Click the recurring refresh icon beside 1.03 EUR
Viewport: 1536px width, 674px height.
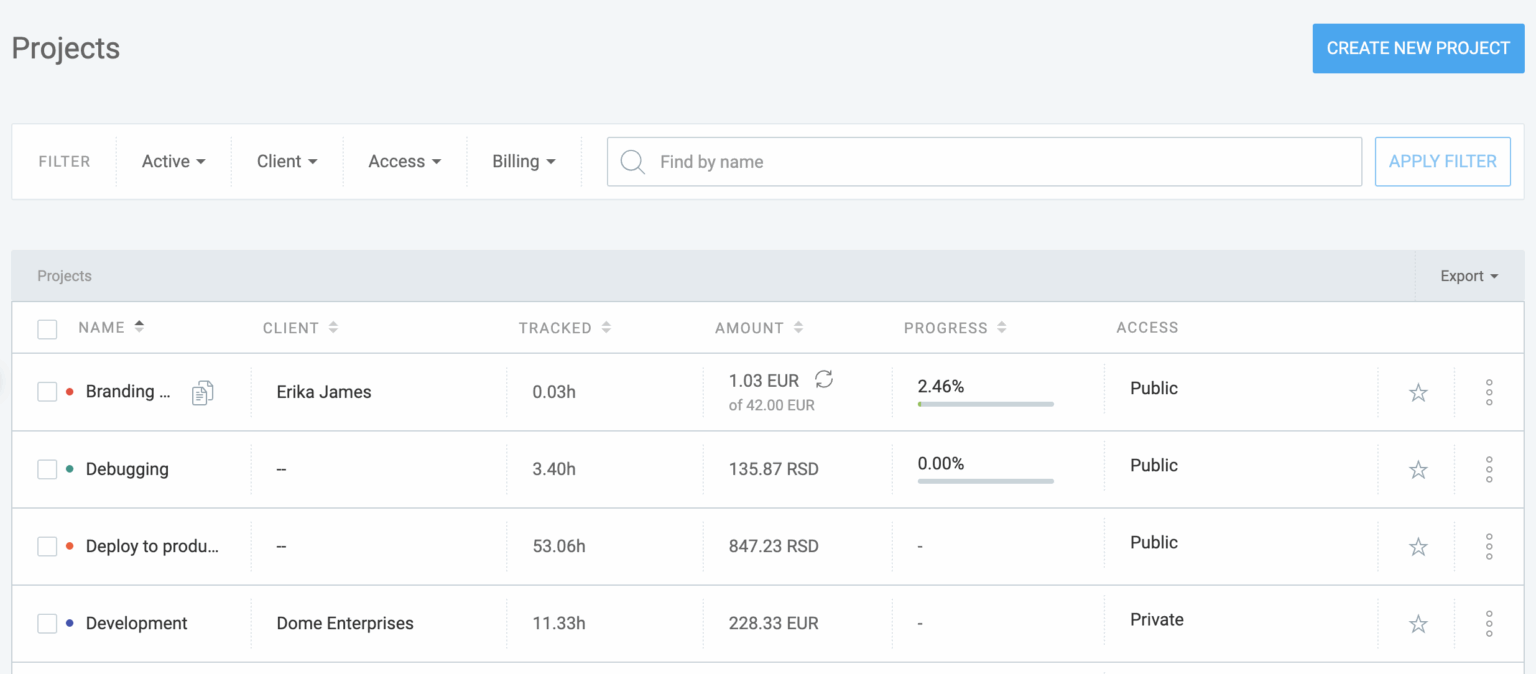(824, 379)
